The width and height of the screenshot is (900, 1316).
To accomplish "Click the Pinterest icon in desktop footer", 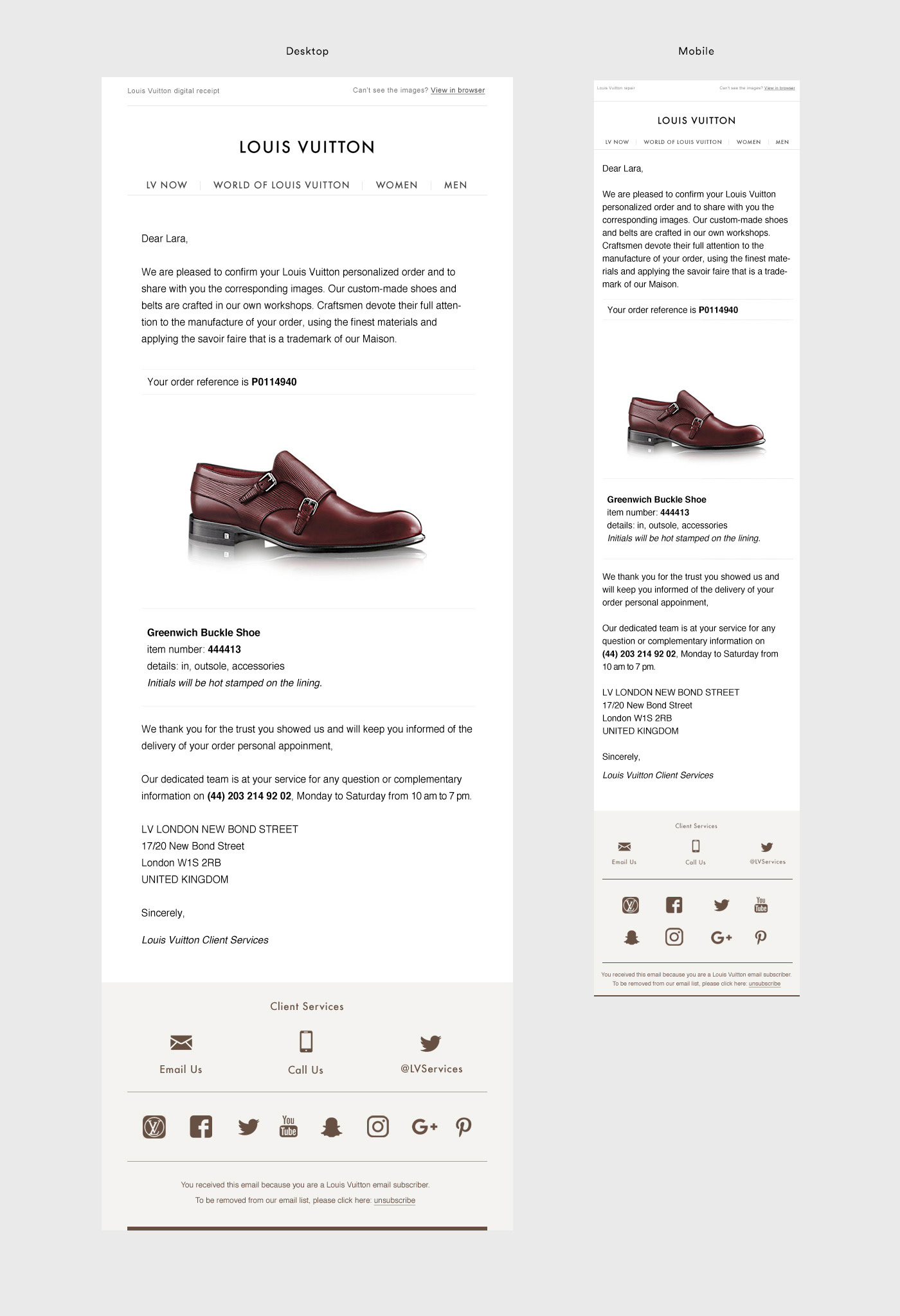I will [x=464, y=1127].
